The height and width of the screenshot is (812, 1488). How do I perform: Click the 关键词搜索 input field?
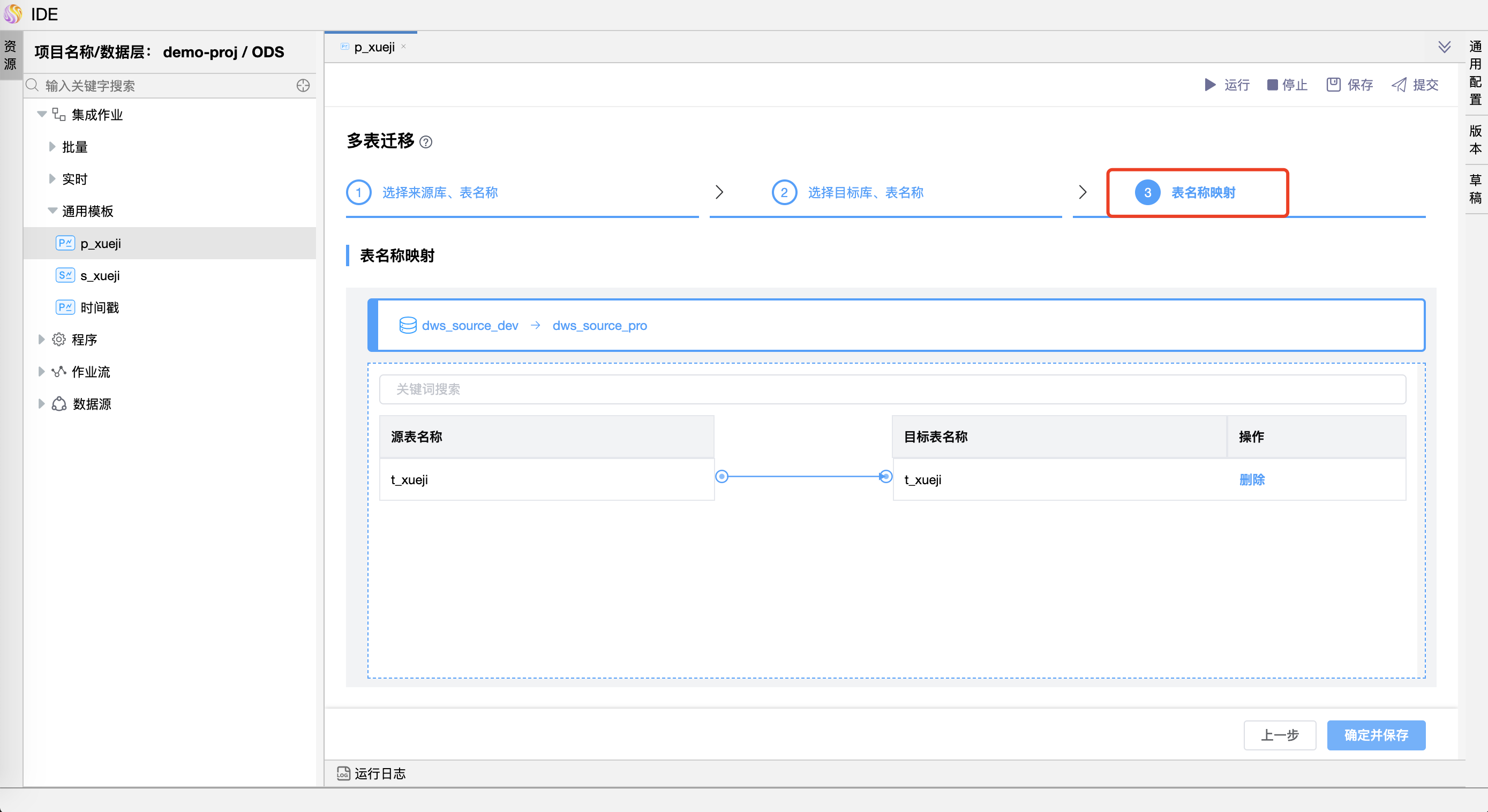[892, 389]
